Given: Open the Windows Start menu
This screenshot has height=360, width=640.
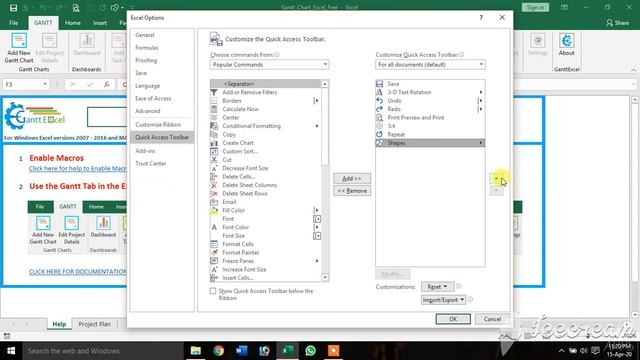Looking at the screenshot, I should click(x=11, y=351).
